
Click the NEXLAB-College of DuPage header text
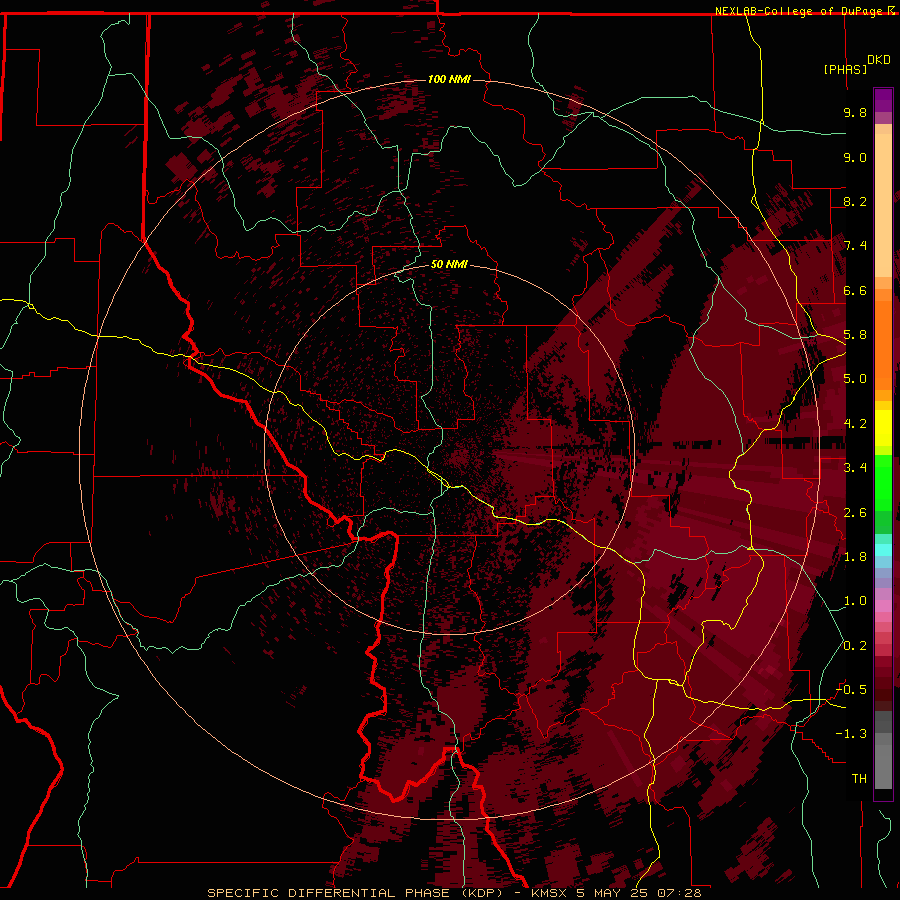click(x=799, y=11)
